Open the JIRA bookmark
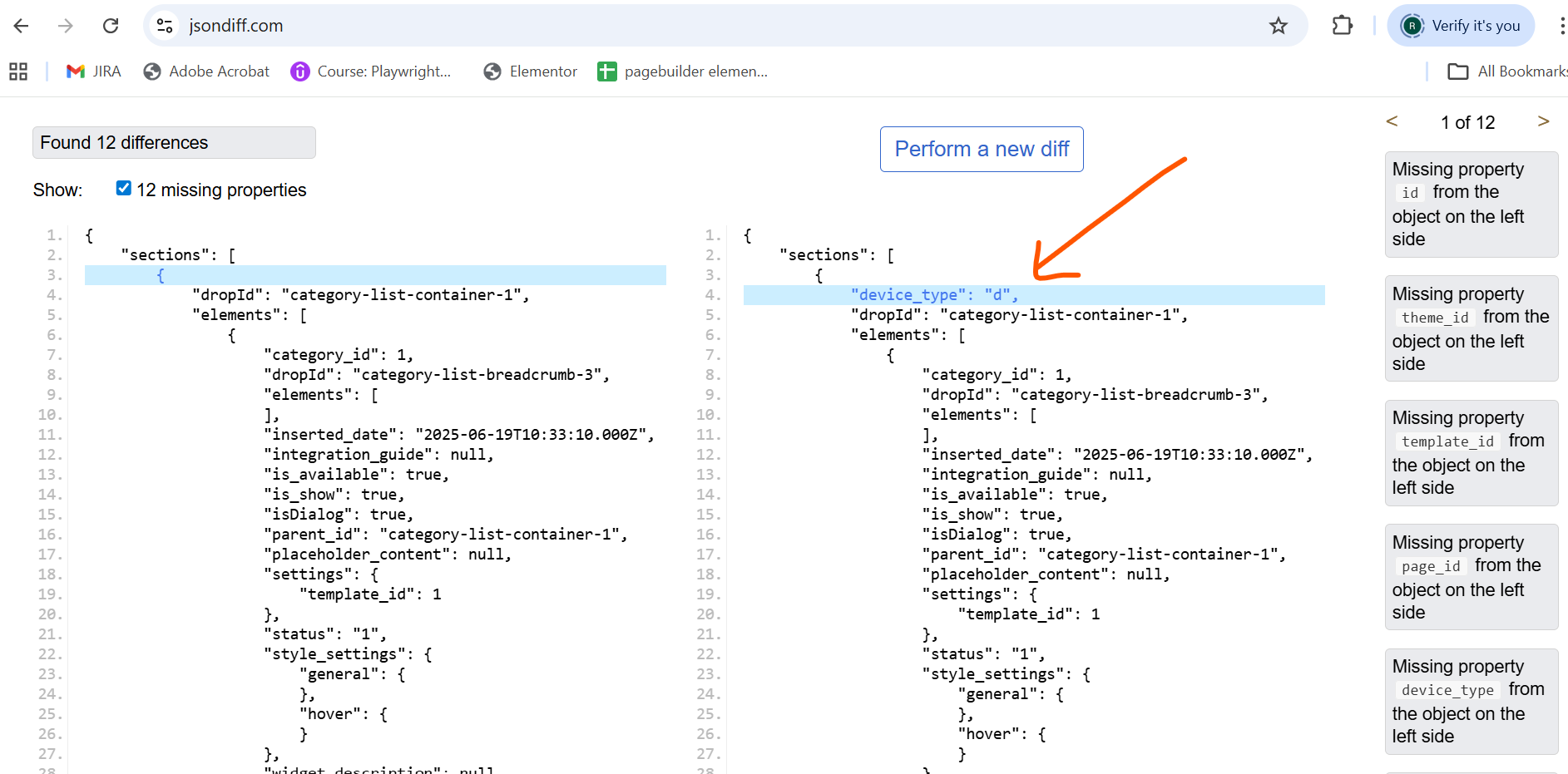Image resolution: width=1568 pixels, height=774 pixels. coord(94,71)
